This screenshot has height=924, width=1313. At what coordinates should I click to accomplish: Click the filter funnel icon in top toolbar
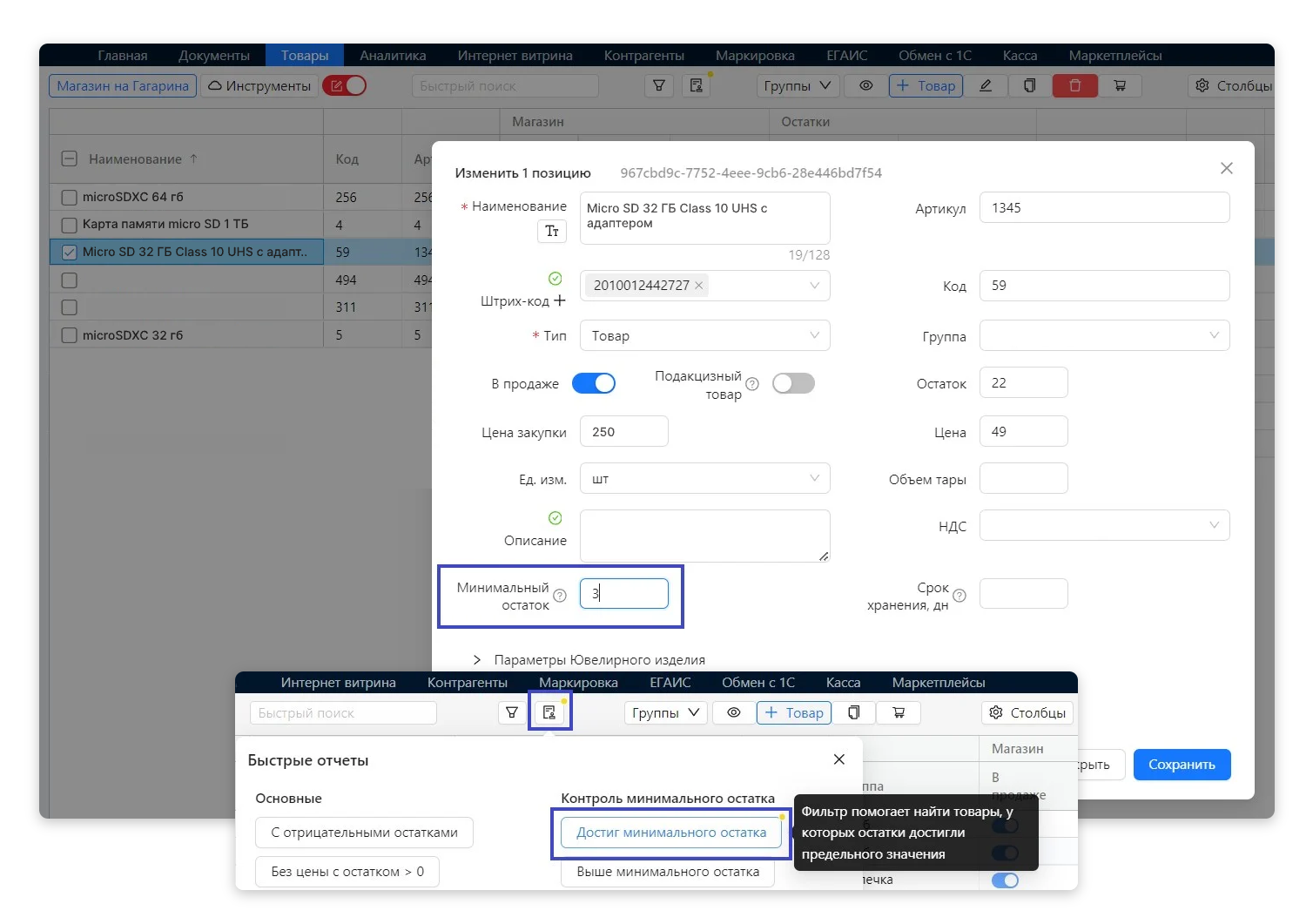click(659, 85)
